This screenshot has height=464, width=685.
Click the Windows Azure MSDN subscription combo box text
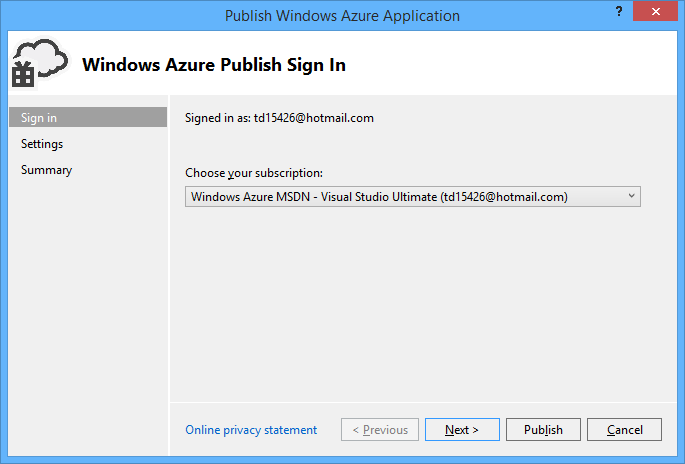380,197
